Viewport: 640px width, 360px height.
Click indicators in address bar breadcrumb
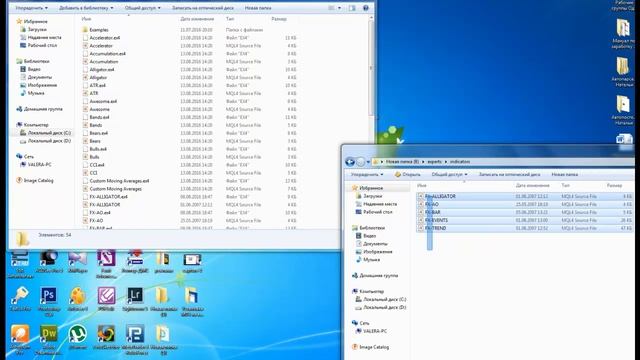(x=460, y=162)
